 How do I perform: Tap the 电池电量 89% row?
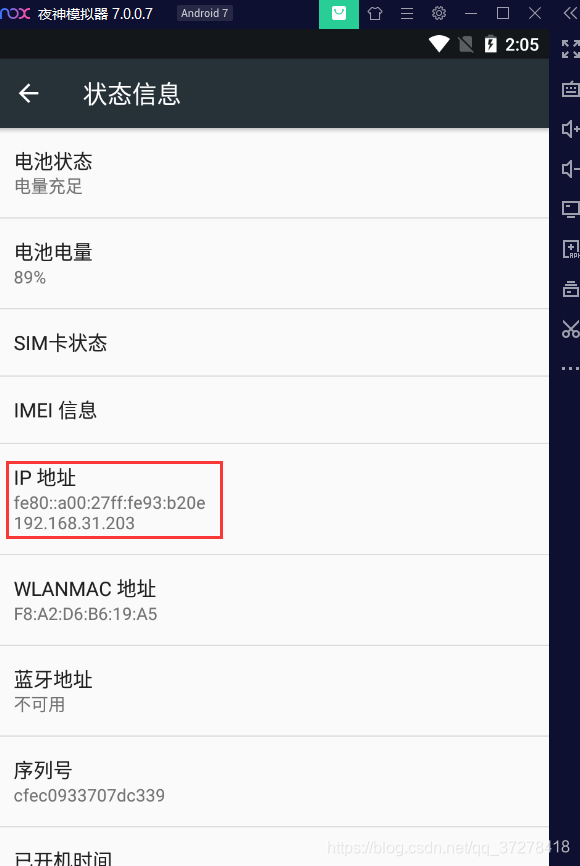click(x=274, y=263)
